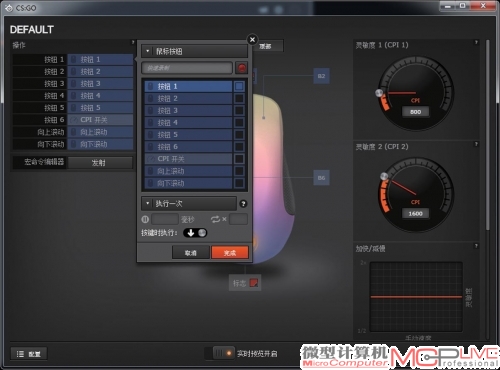The height and width of the screenshot is (370, 500).
Task: Click the orange 完成 button
Action: click(x=230, y=253)
